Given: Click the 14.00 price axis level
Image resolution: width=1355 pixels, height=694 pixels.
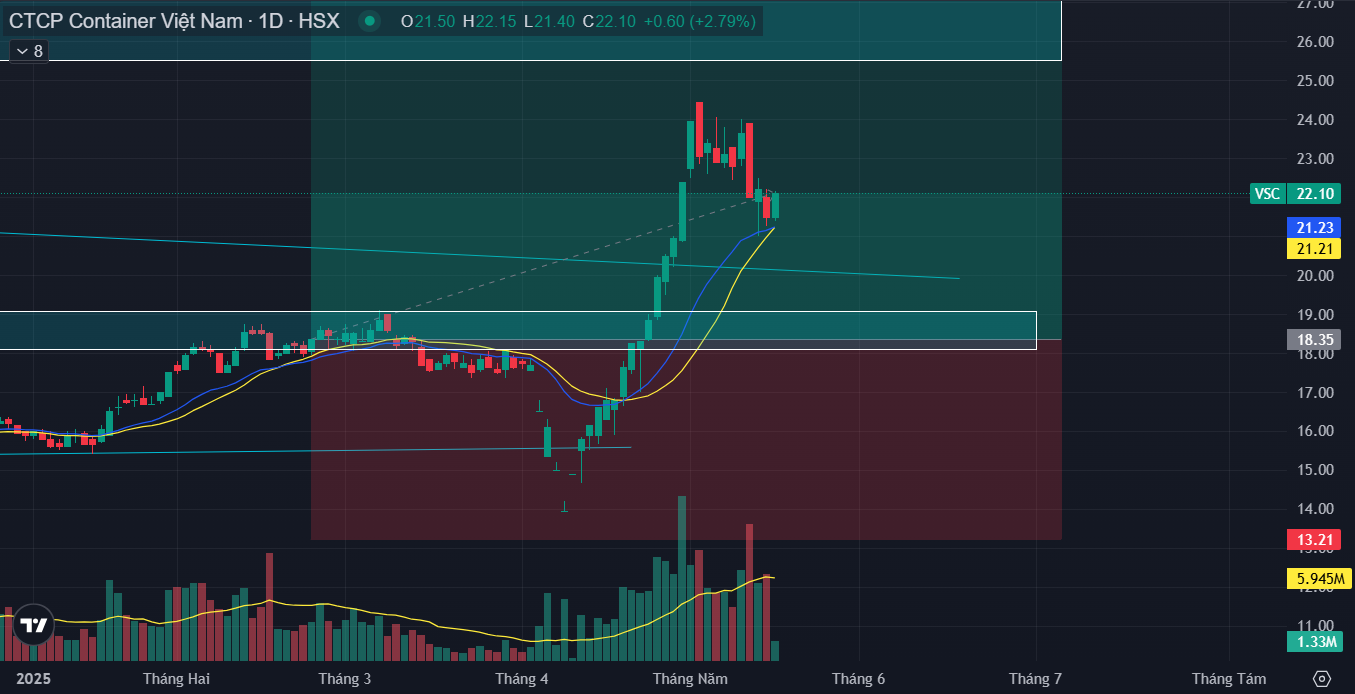Looking at the screenshot, I should [x=1315, y=509].
